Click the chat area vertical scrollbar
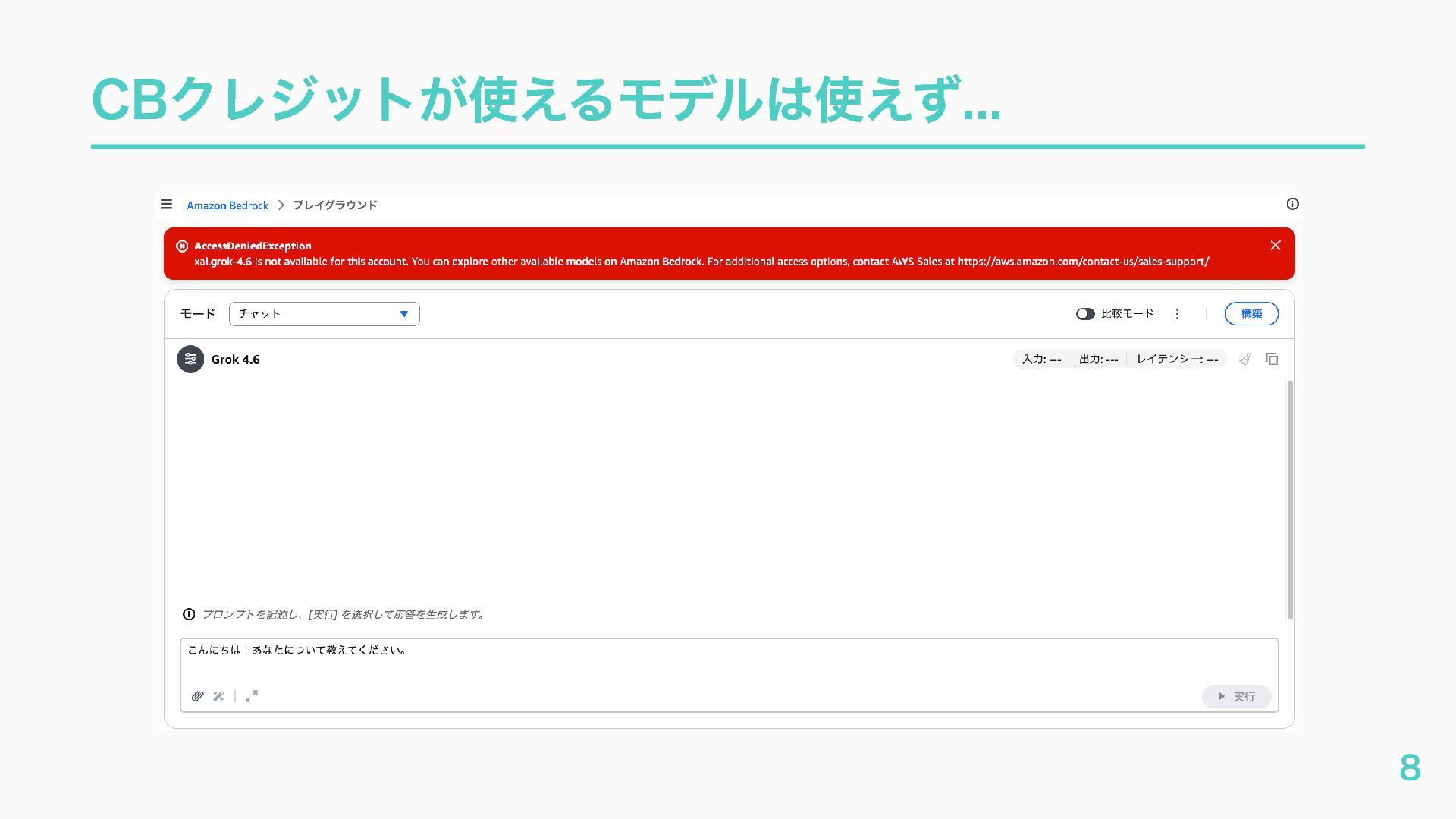1456x819 pixels. tap(1290, 500)
